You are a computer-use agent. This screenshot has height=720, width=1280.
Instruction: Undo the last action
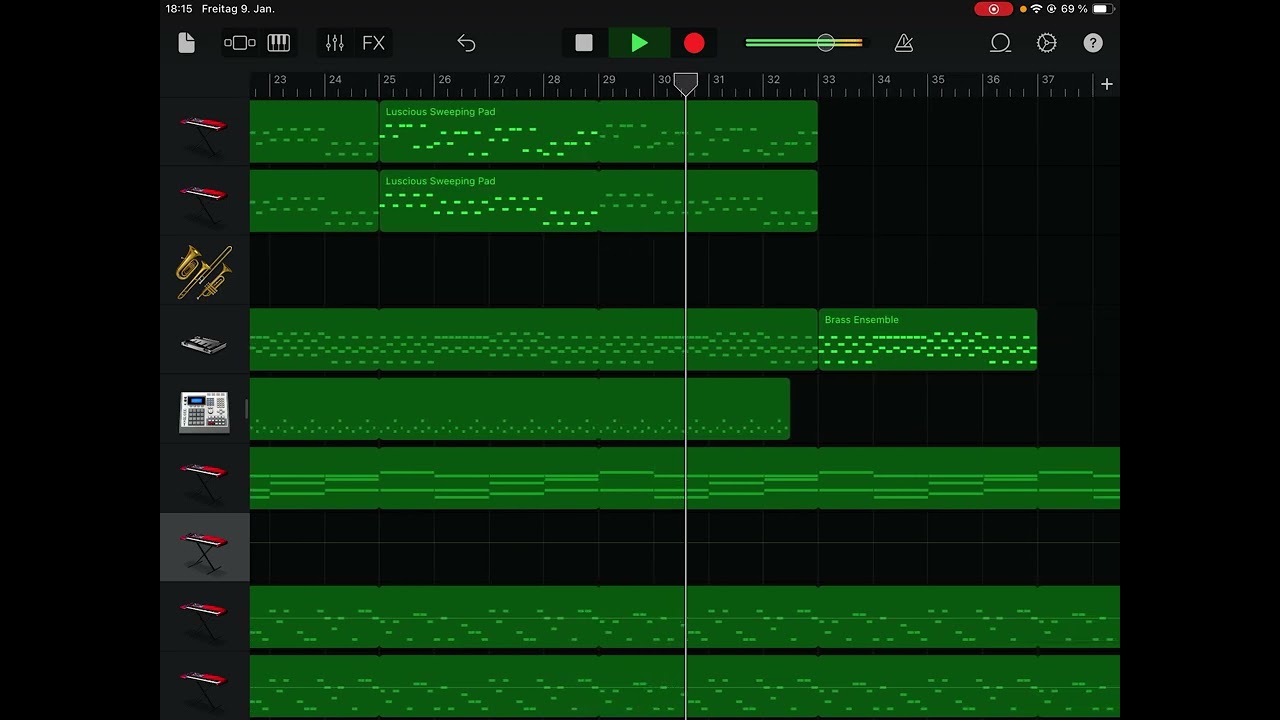[x=466, y=43]
